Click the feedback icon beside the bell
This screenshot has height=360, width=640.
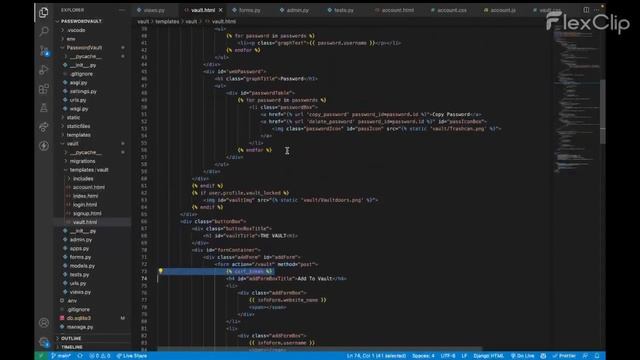585,356
